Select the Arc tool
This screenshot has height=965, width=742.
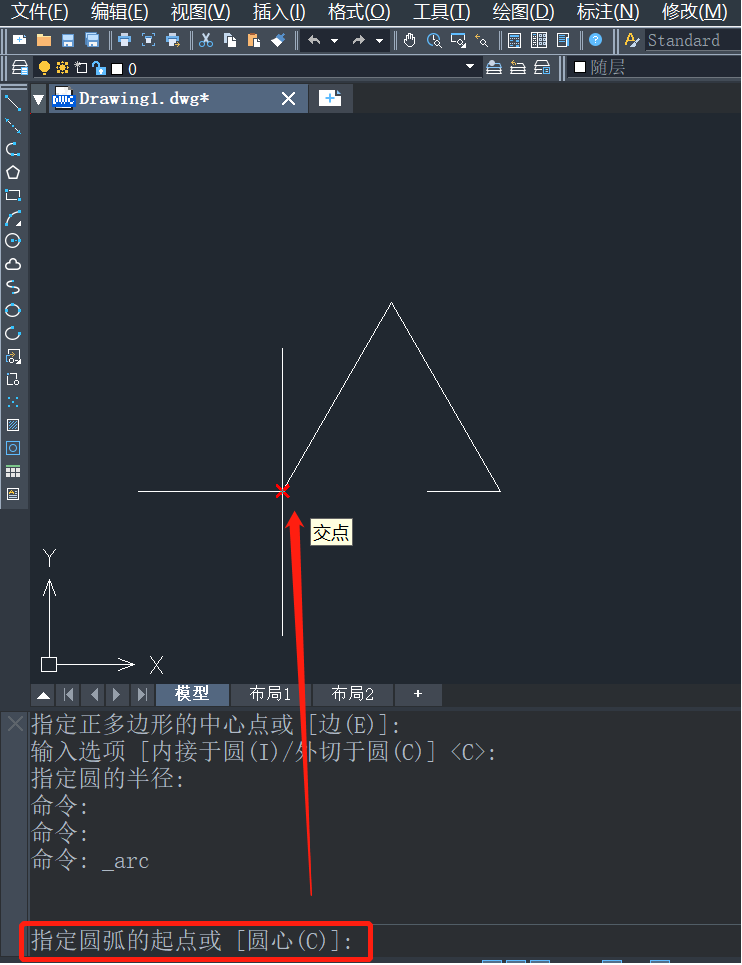point(13,218)
